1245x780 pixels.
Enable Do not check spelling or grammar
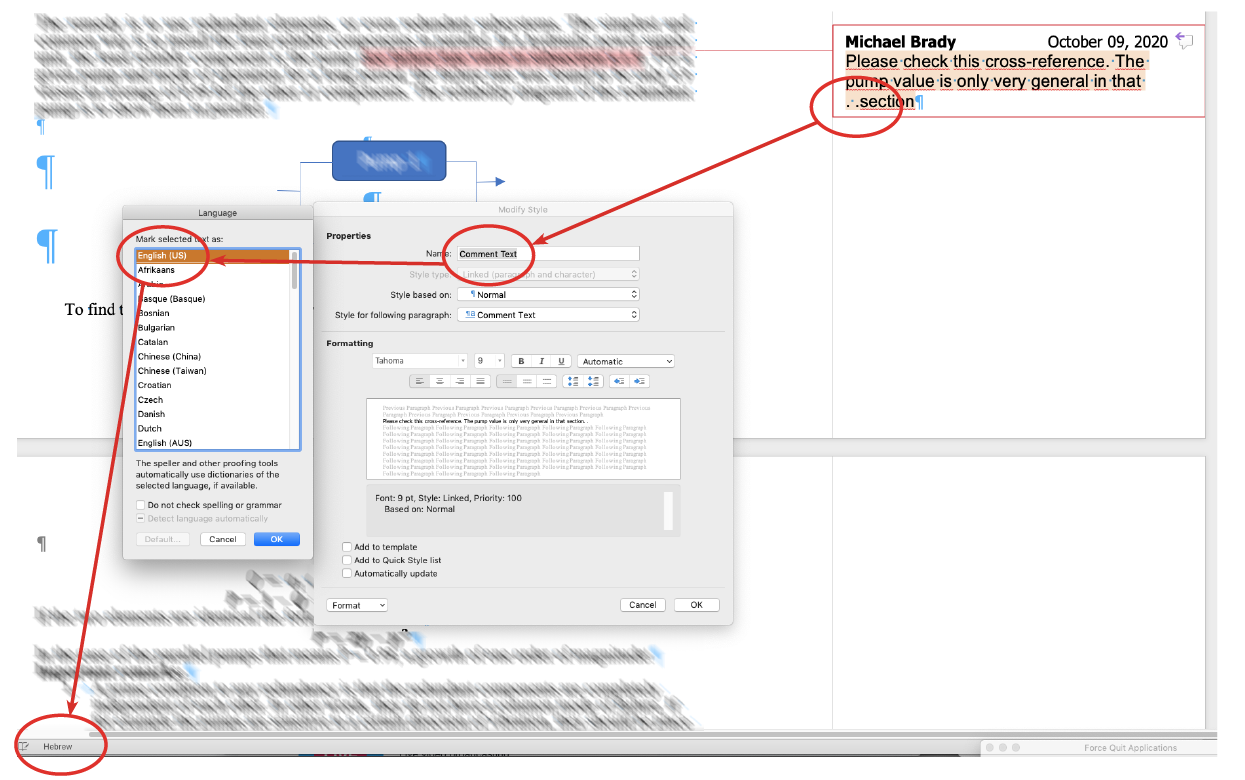141,505
